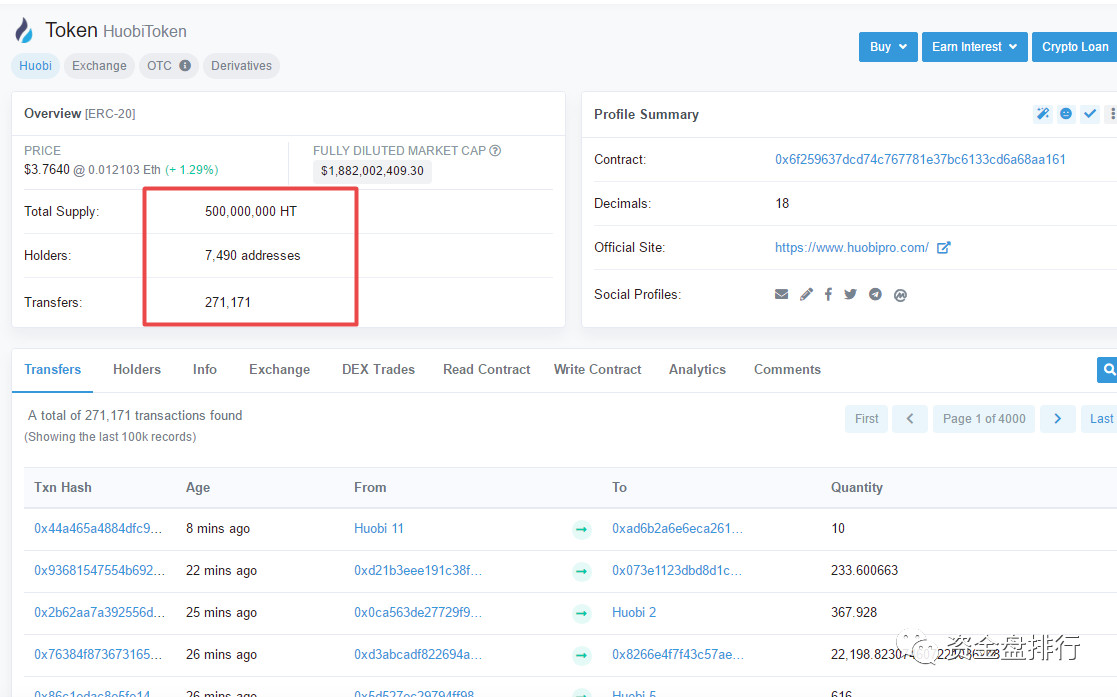Click the magic wand icon in Profile Summary

coord(1042,114)
